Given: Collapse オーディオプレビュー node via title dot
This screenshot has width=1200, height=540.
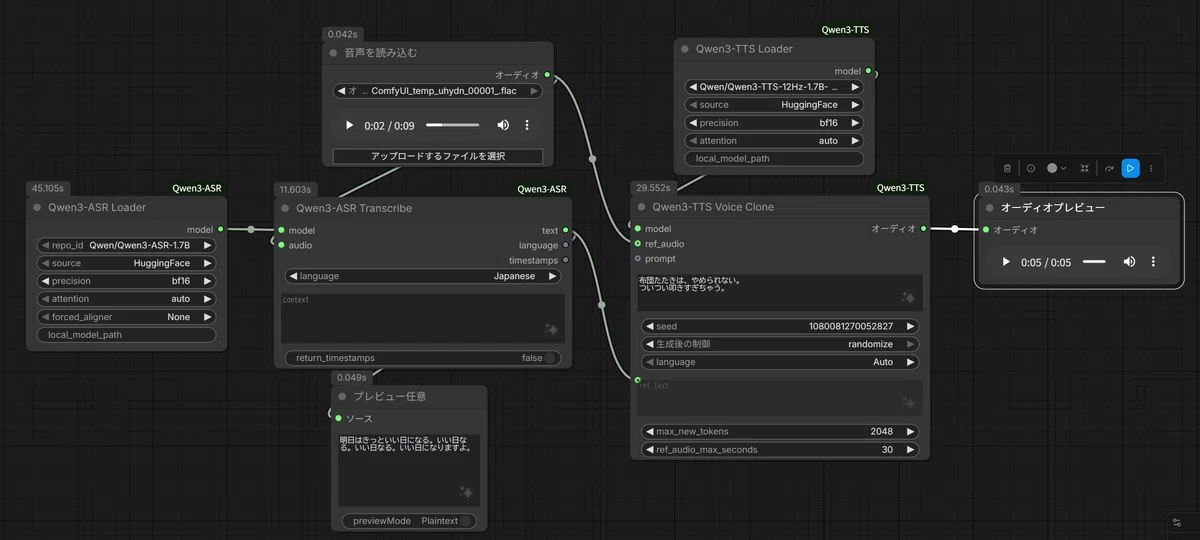Looking at the screenshot, I should 990,208.
